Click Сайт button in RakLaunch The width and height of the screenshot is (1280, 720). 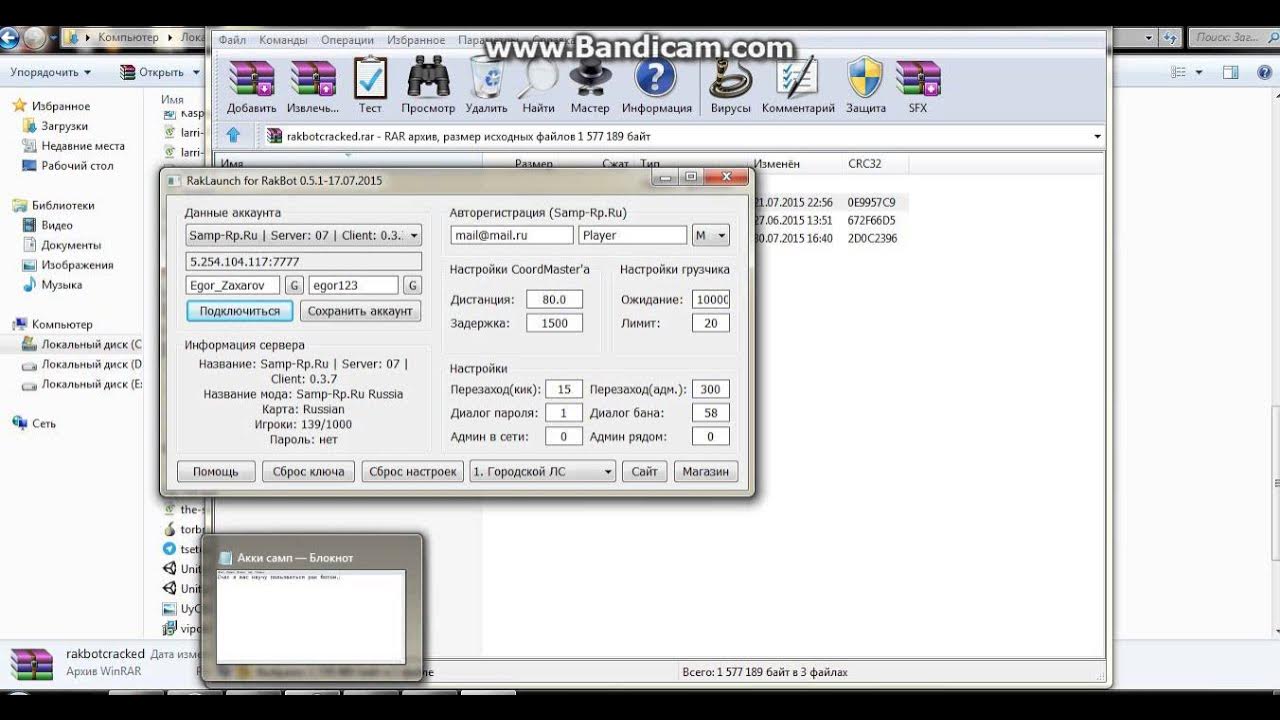[x=645, y=471]
